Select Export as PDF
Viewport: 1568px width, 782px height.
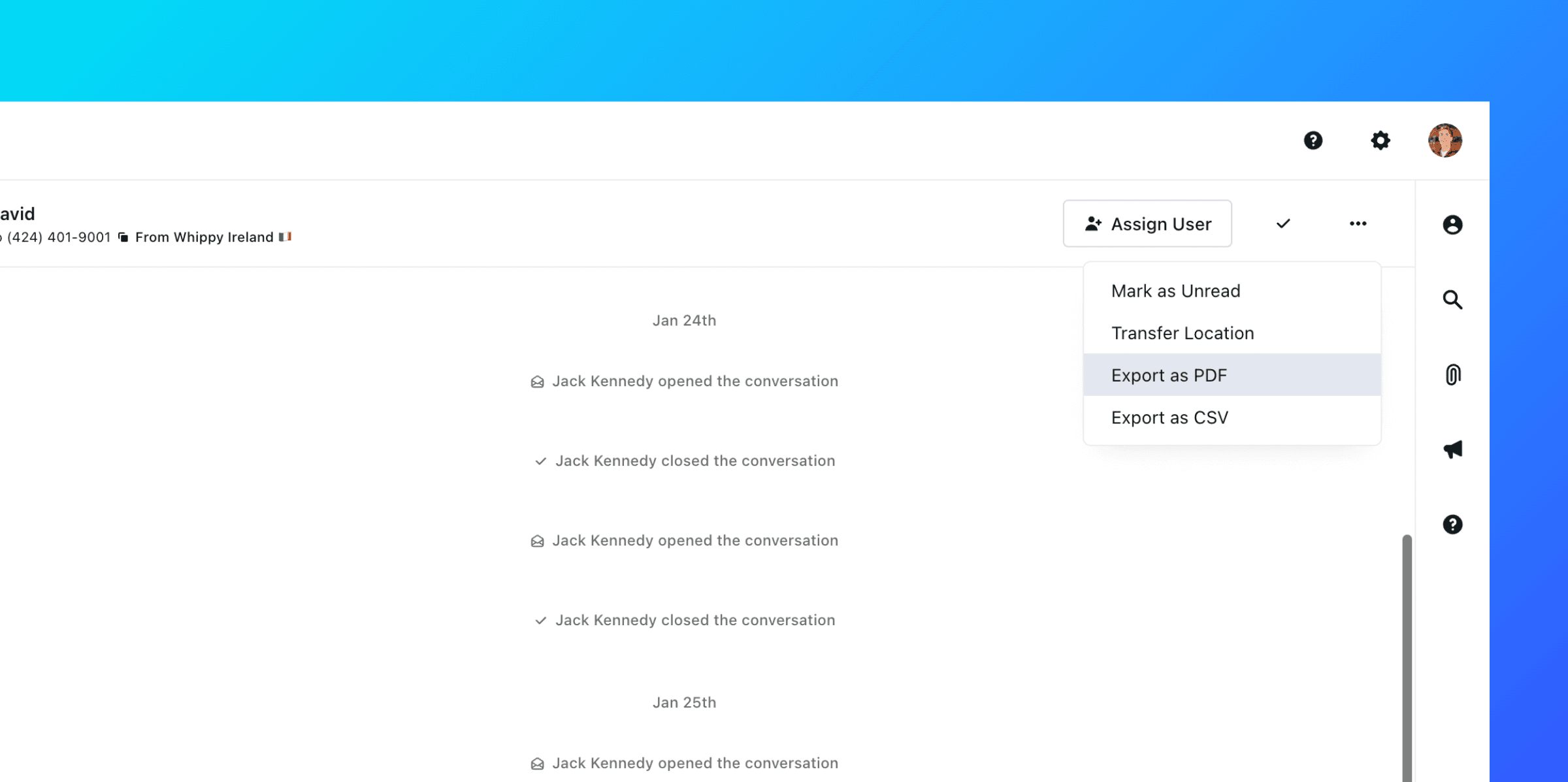point(1169,375)
